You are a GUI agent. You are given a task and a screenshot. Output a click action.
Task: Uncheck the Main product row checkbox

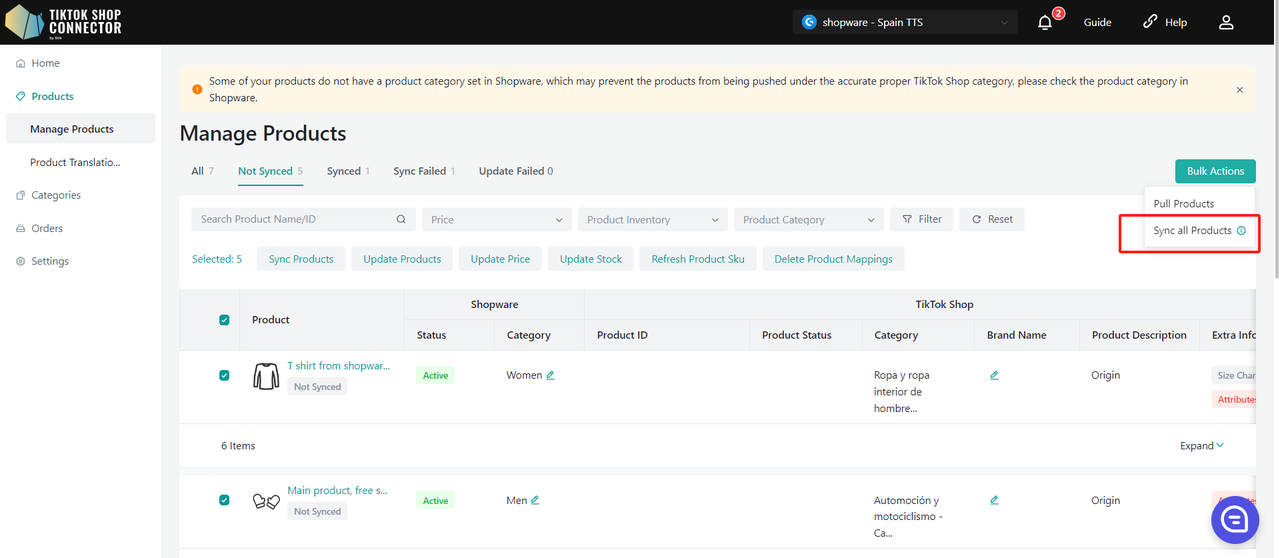coord(224,500)
